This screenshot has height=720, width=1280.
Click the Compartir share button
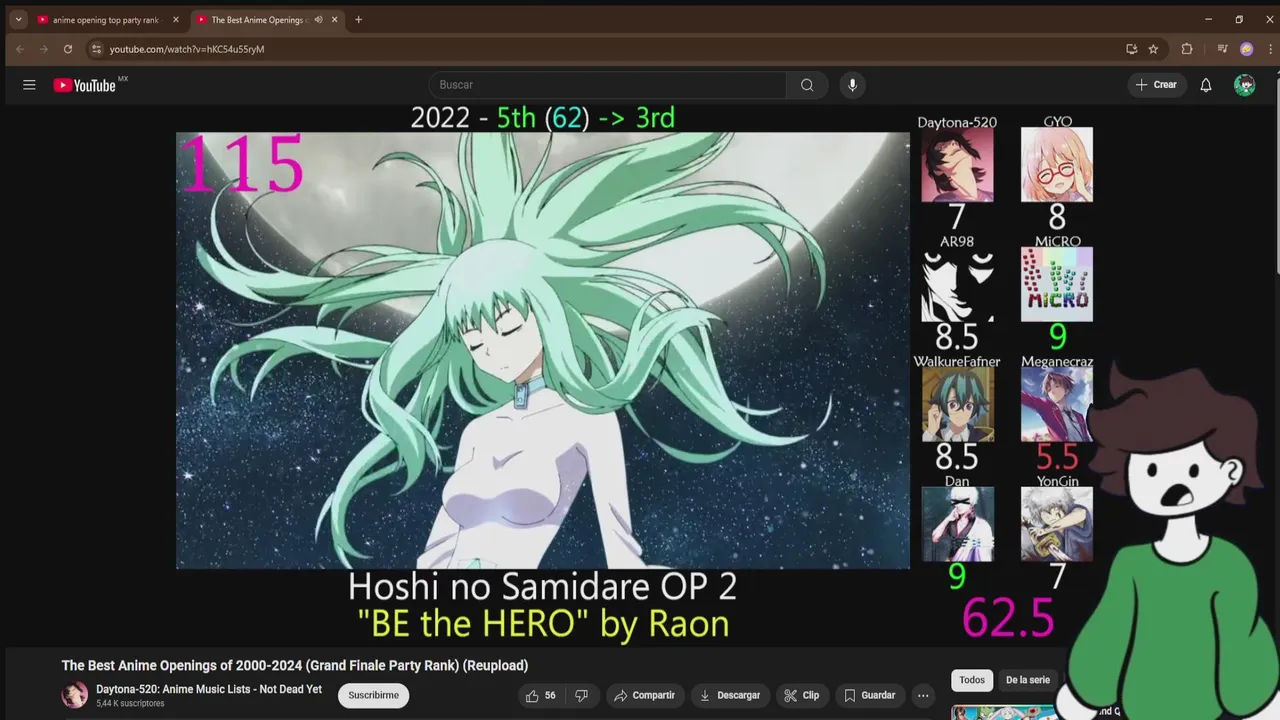coord(644,695)
